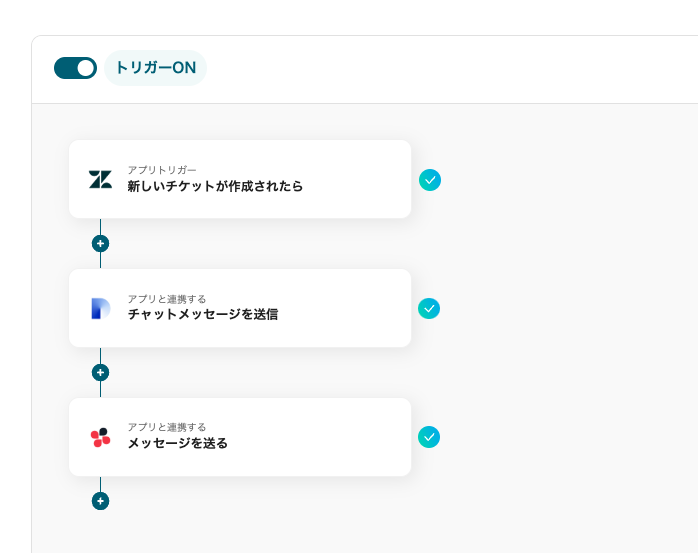Image resolution: width=698 pixels, height=553 pixels.
Task: Open the チャットメッセージを送信 step
Action: click(x=202, y=314)
